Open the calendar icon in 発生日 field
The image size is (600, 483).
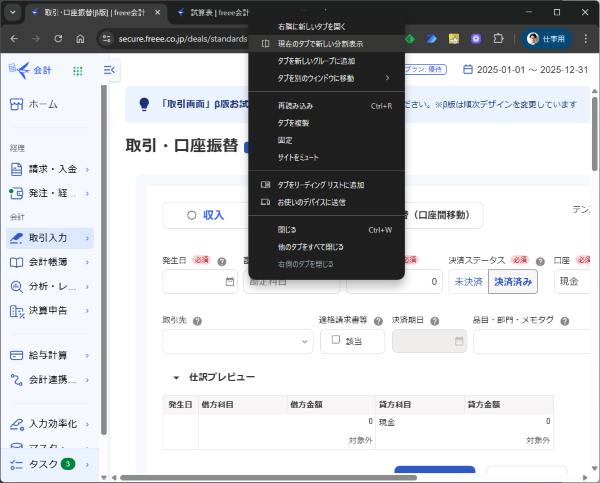click(229, 282)
